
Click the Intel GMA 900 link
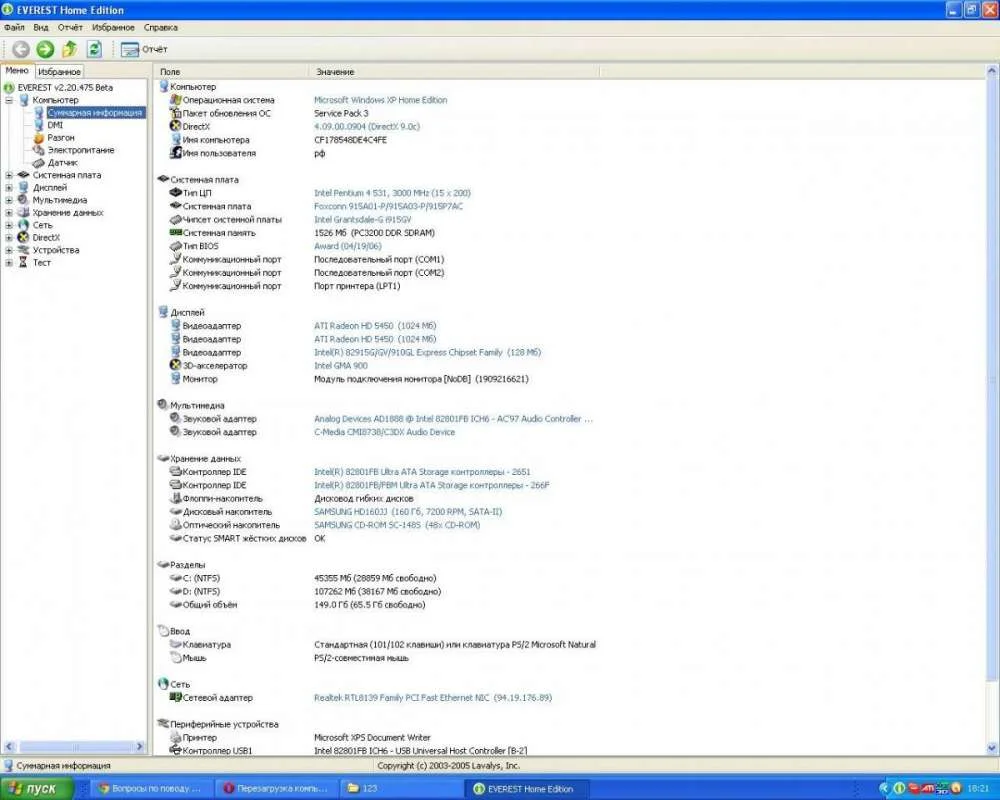click(341, 366)
